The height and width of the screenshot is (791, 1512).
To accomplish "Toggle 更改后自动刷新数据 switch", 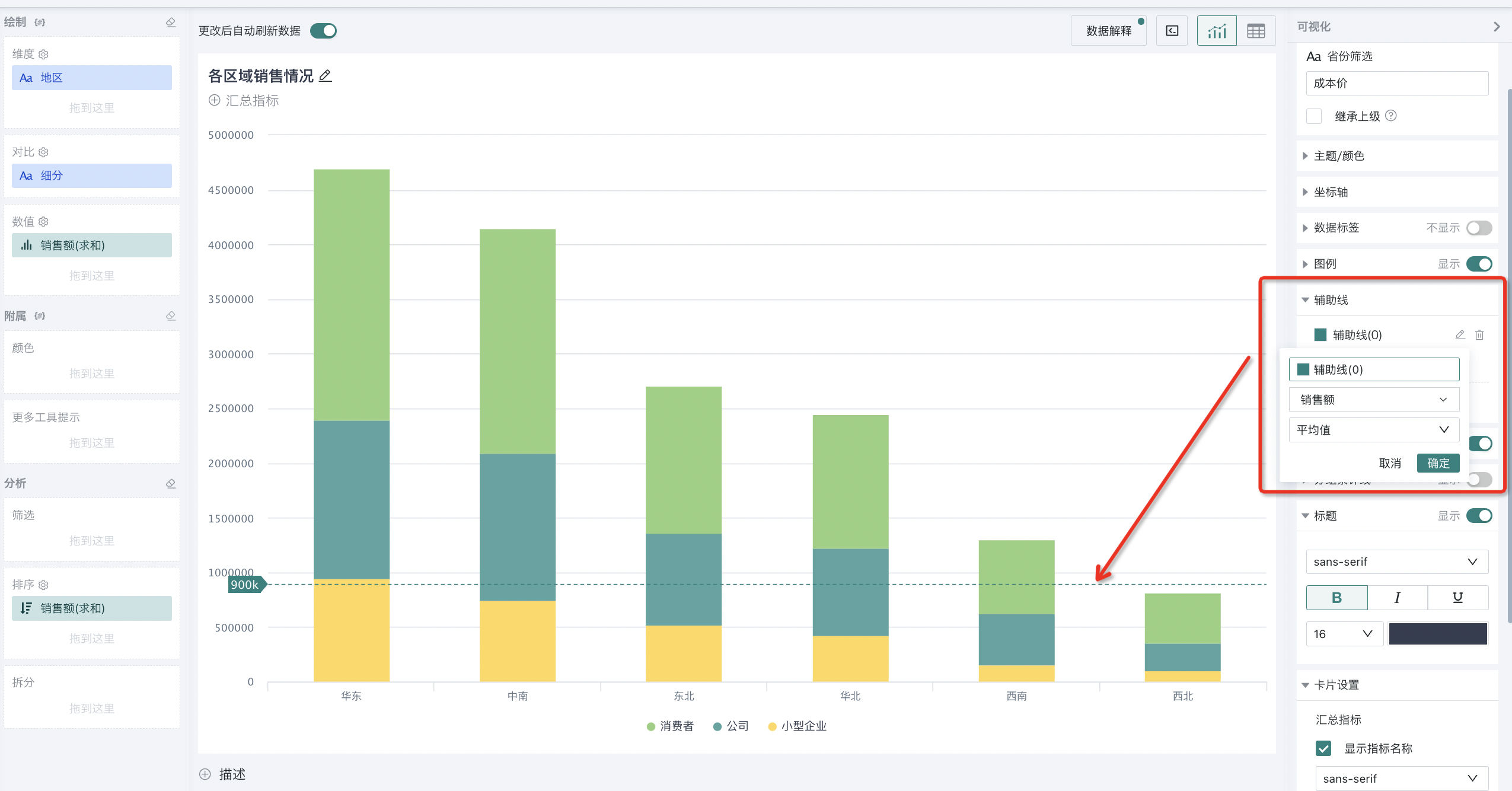I will coord(323,31).
